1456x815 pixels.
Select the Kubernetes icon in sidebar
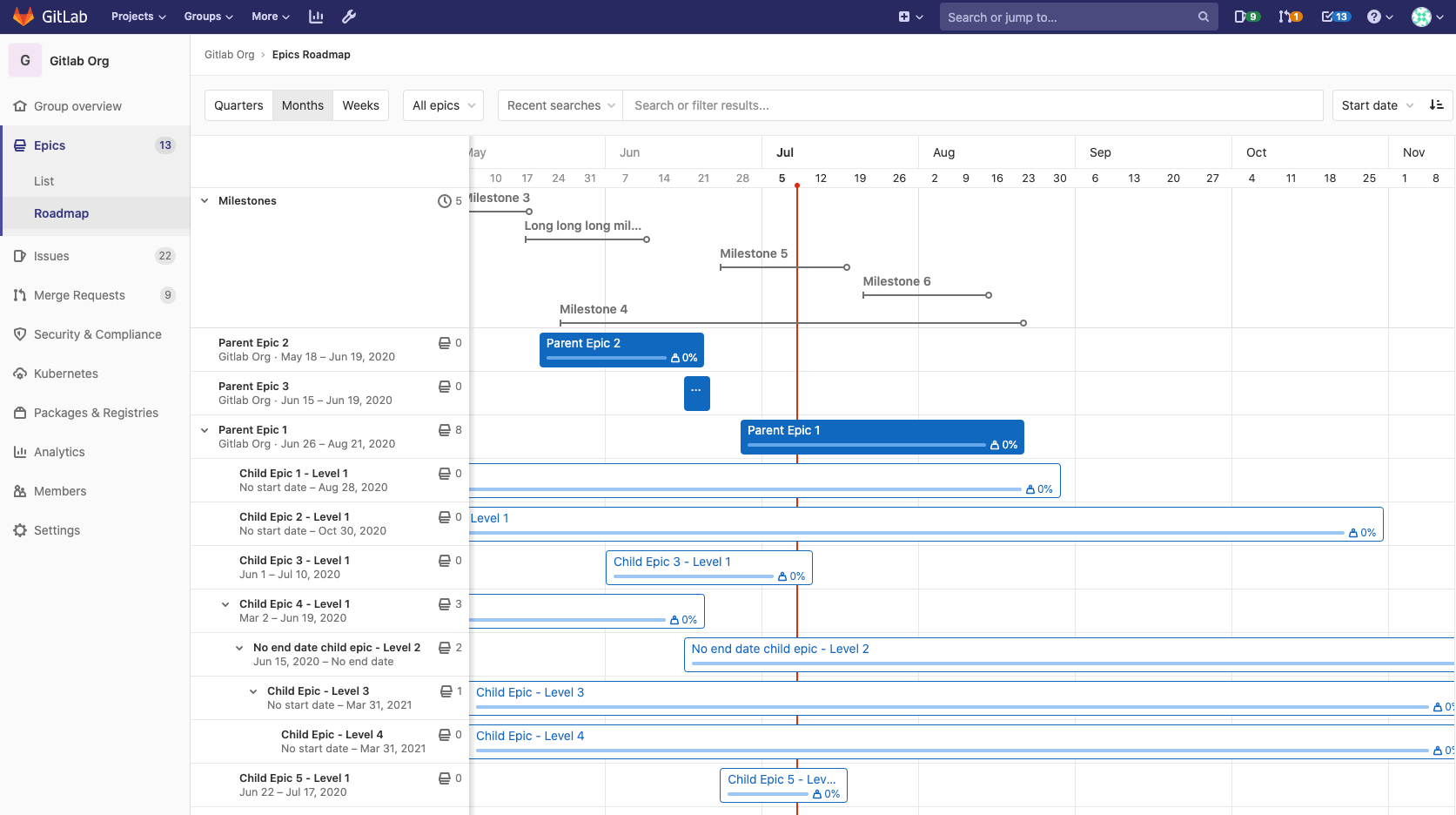coord(20,373)
